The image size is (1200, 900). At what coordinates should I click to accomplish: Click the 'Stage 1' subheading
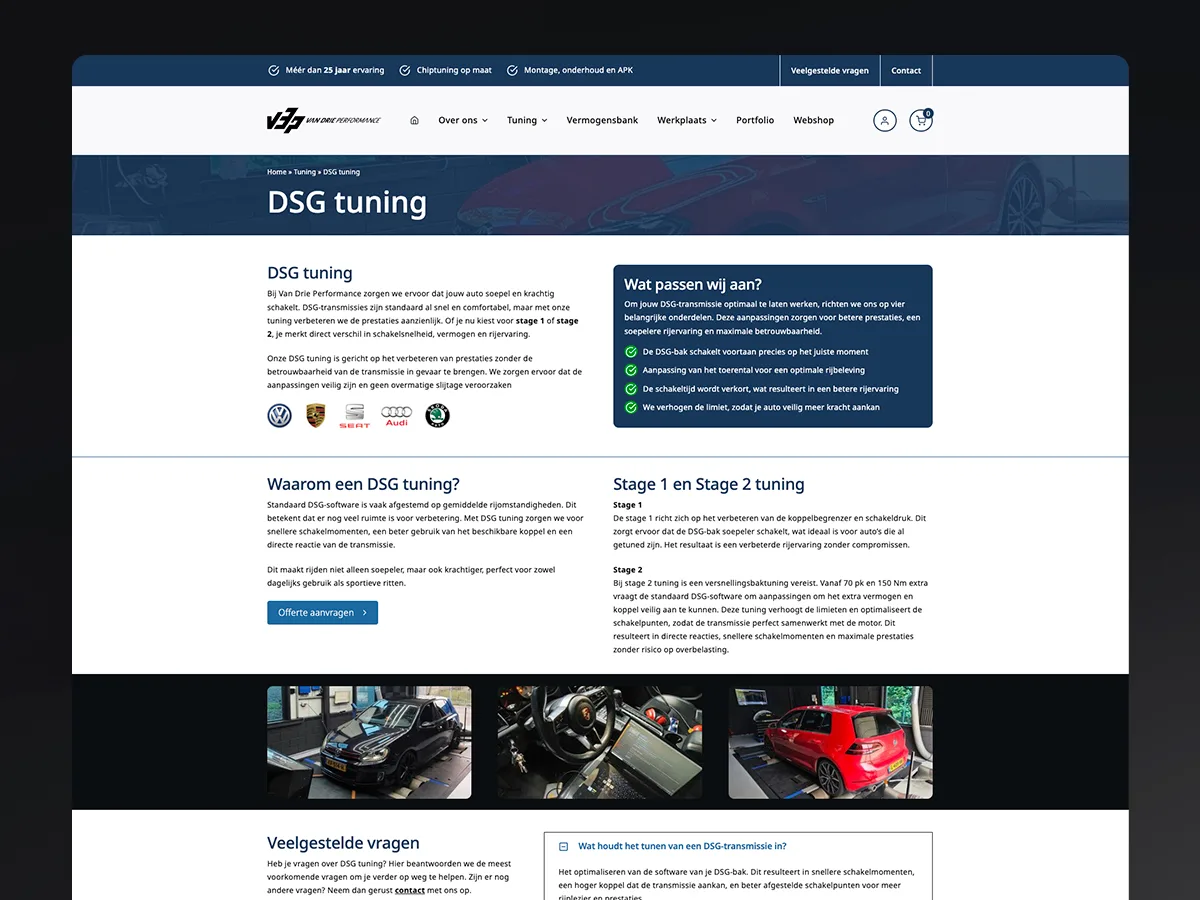[628, 505]
